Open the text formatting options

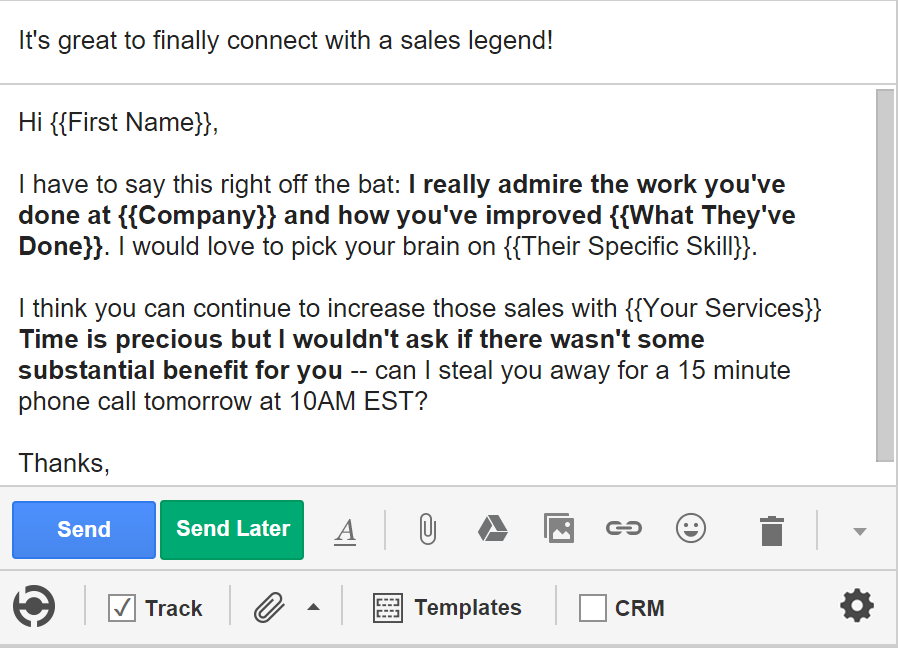[345, 530]
